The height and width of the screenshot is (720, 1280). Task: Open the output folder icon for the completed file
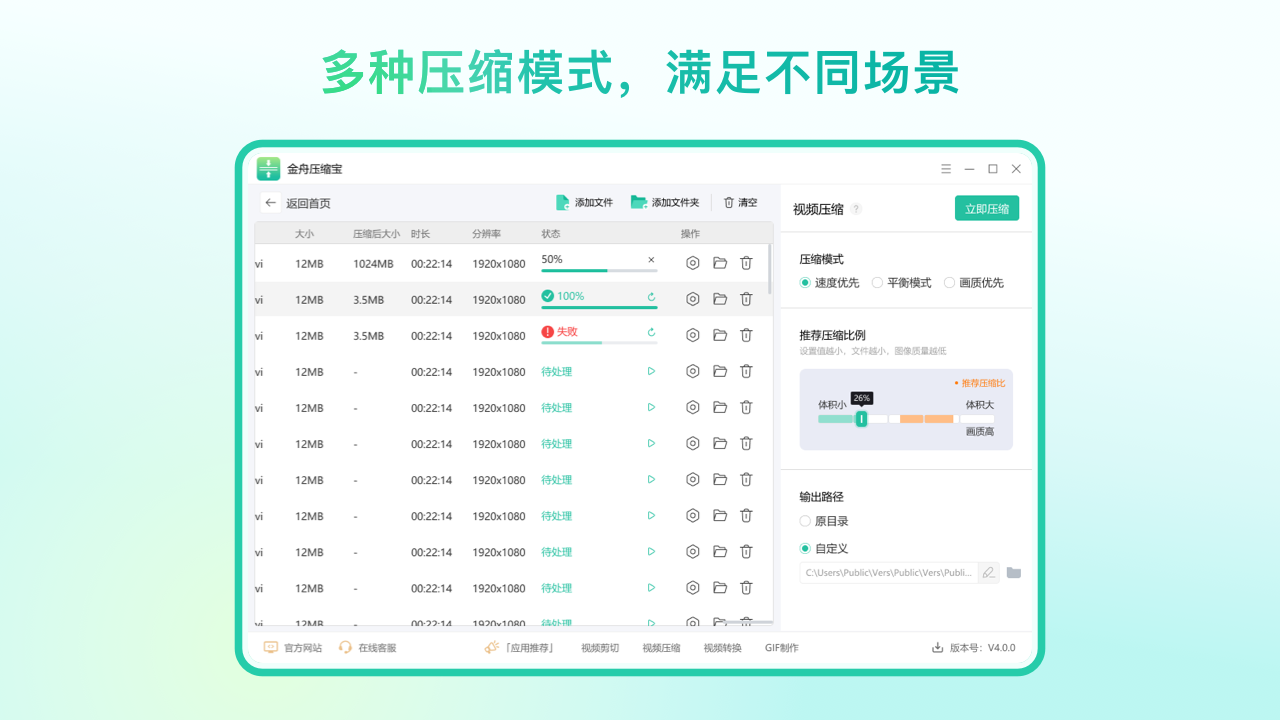pos(720,299)
